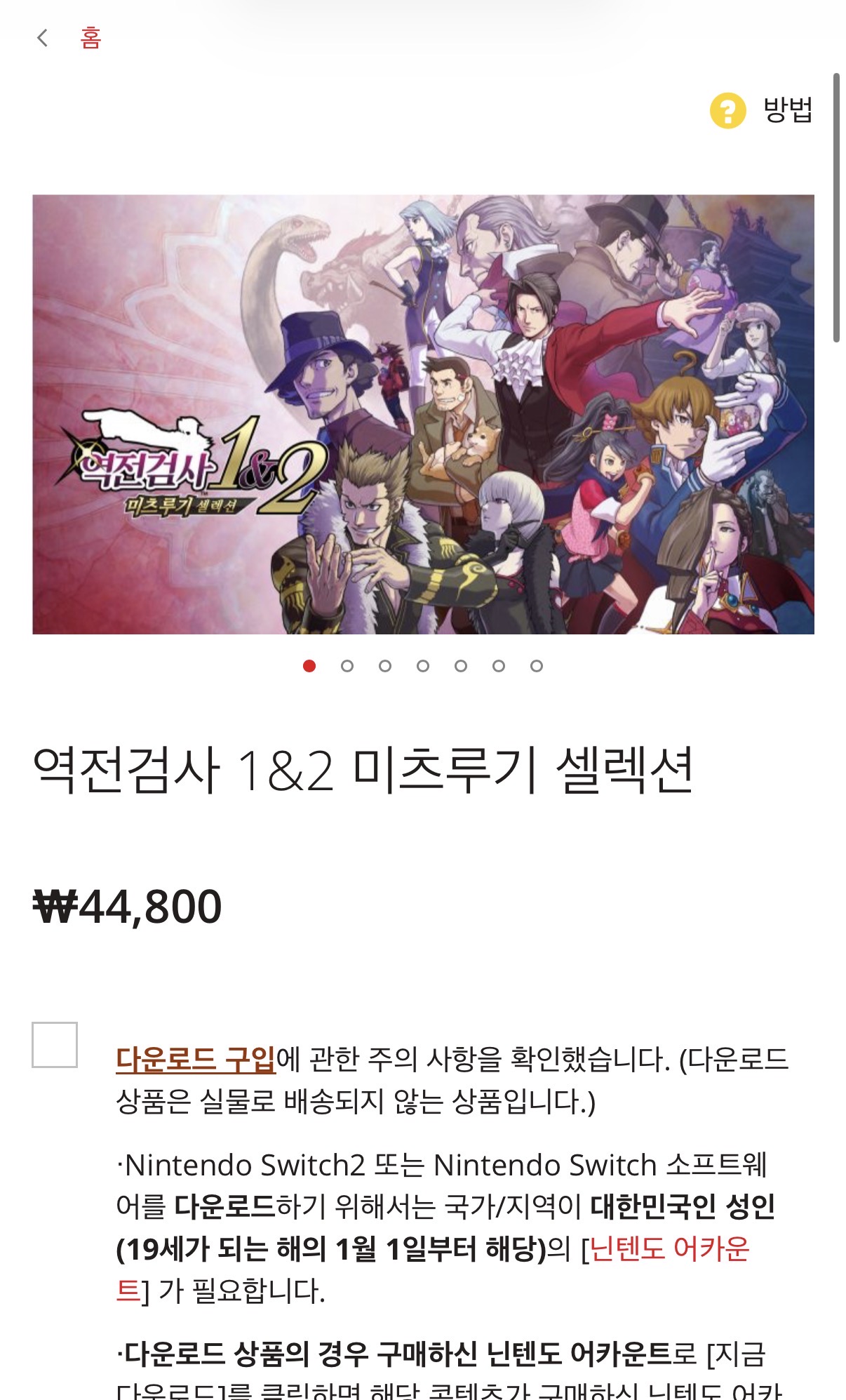
Task: Open the yellow question mark help icon
Action: (x=727, y=111)
